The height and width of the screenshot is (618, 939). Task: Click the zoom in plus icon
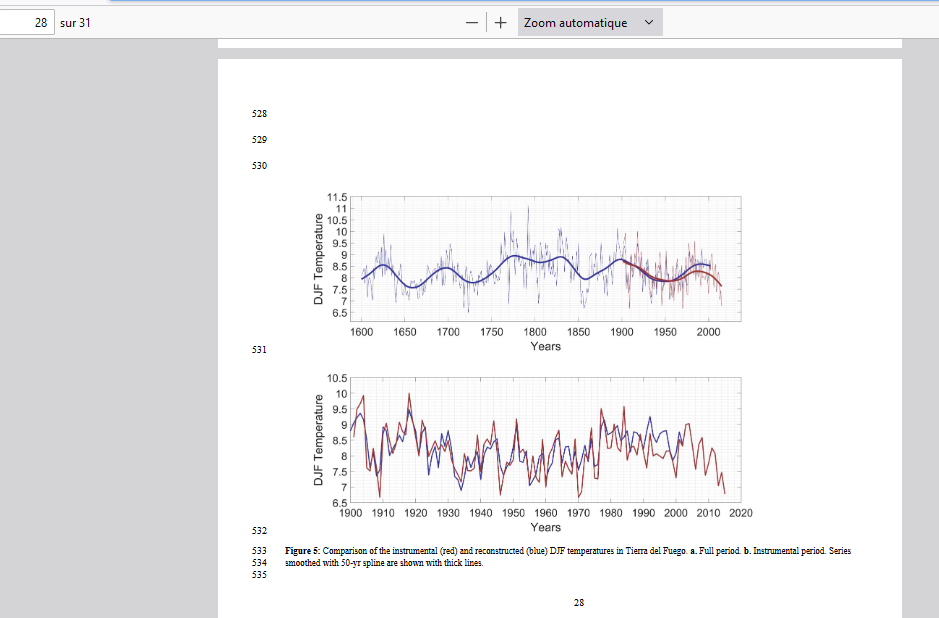coord(499,22)
